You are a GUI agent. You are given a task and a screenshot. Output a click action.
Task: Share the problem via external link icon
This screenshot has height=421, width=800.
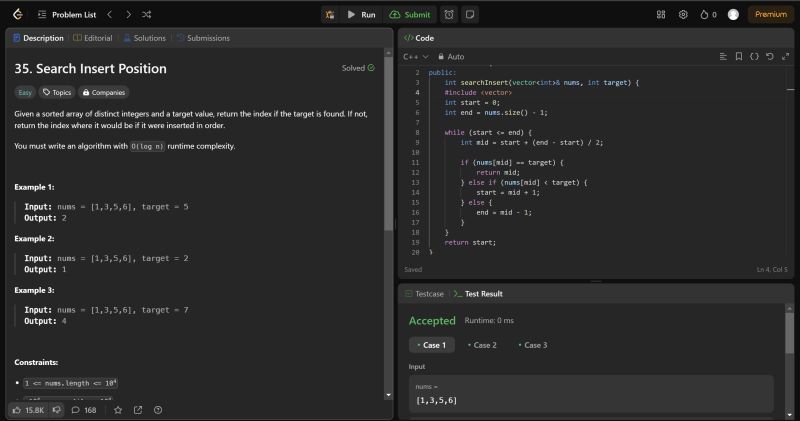pos(138,410)
